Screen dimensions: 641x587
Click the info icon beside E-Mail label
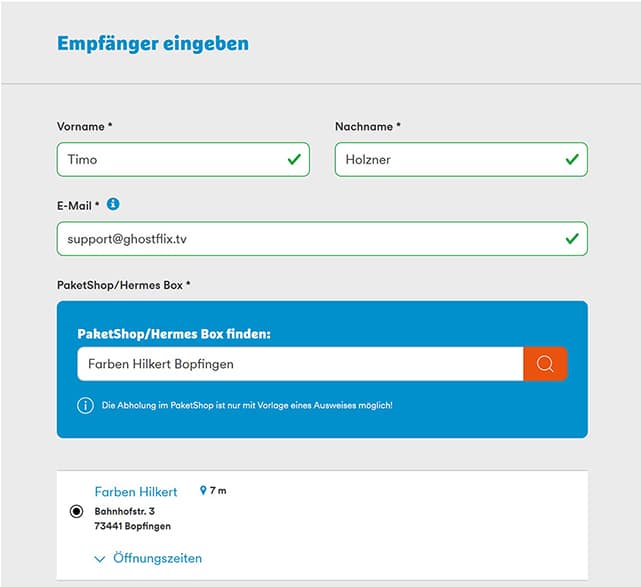[113, 204]
